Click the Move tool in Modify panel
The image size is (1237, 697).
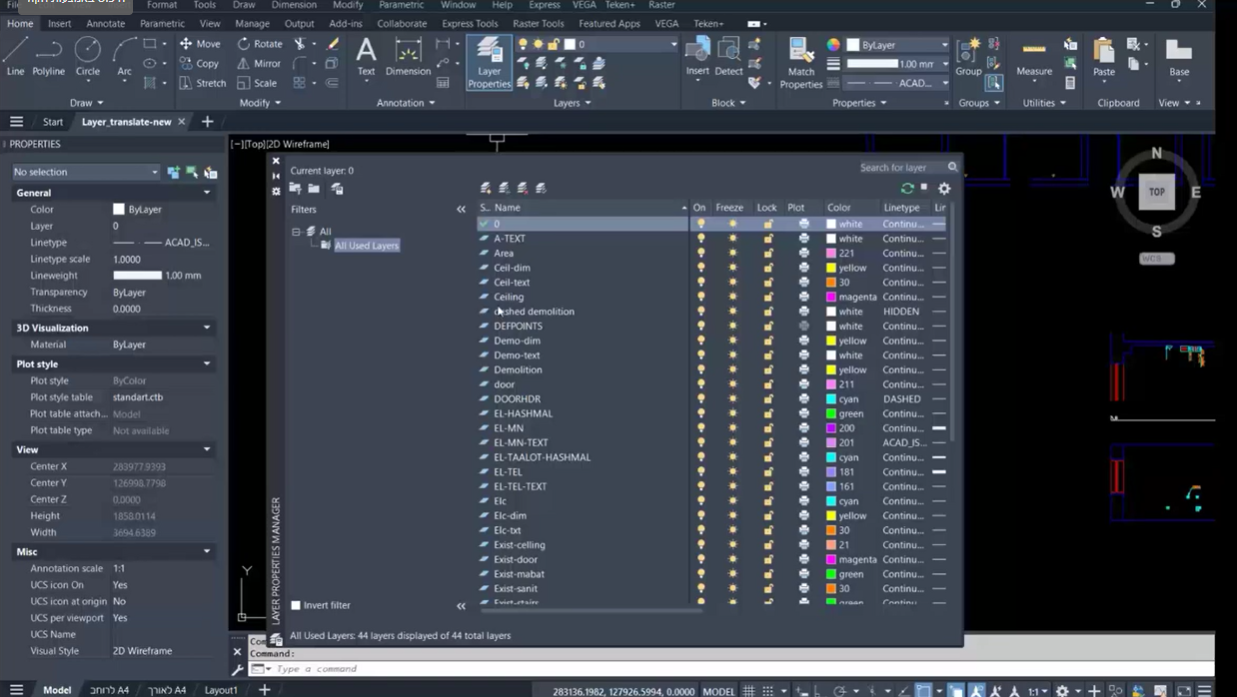(x=200, y=44)
